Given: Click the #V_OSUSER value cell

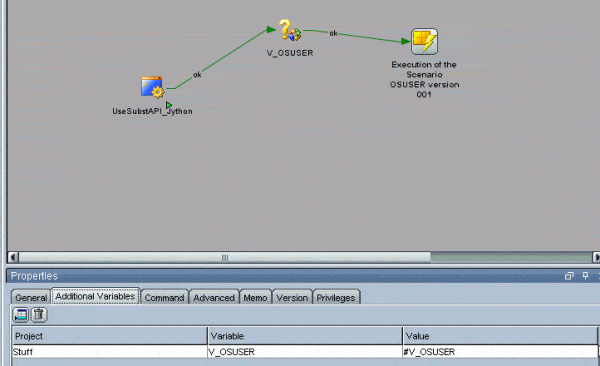Looking at the screenshot, I should tap(500, 351).
